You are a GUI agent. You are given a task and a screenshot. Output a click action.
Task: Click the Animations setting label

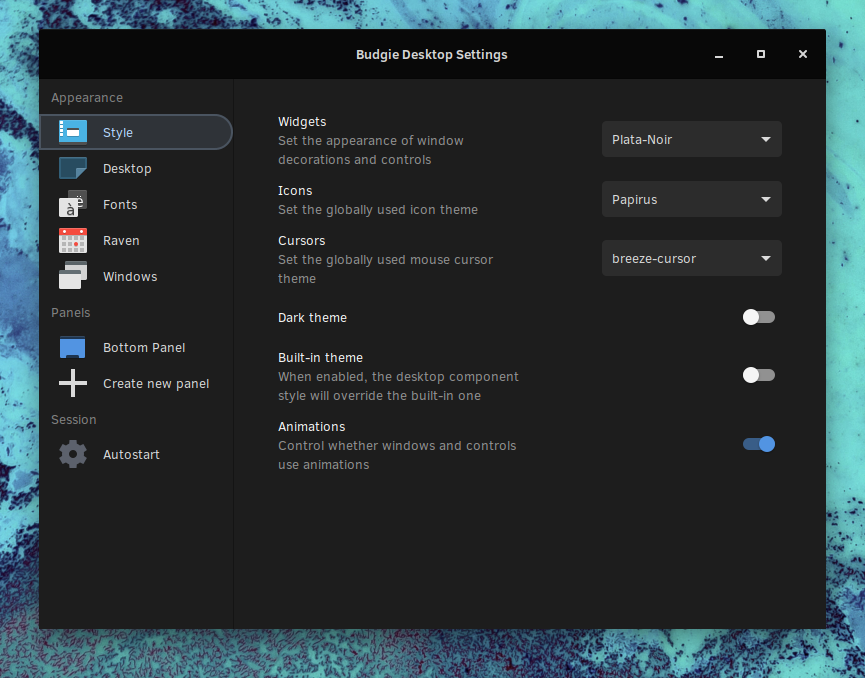coord(312,426)
